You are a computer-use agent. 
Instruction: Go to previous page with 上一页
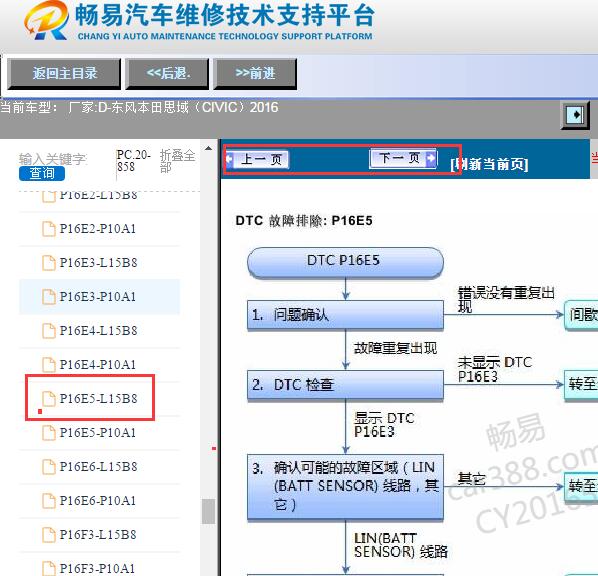257,159
